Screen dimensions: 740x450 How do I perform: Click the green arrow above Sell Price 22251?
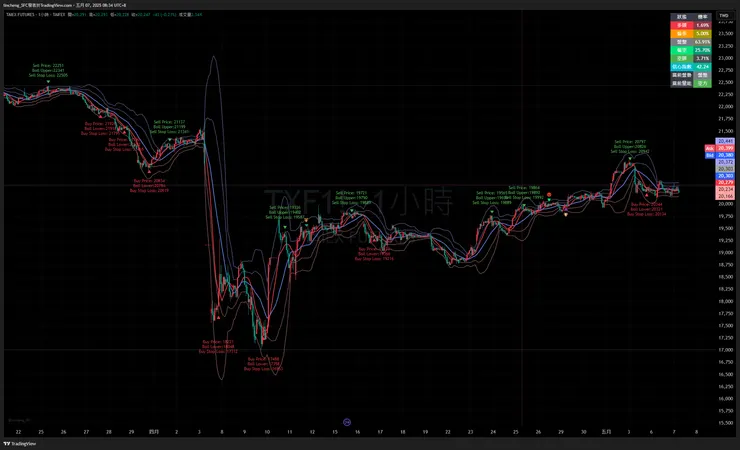point(48,82)
